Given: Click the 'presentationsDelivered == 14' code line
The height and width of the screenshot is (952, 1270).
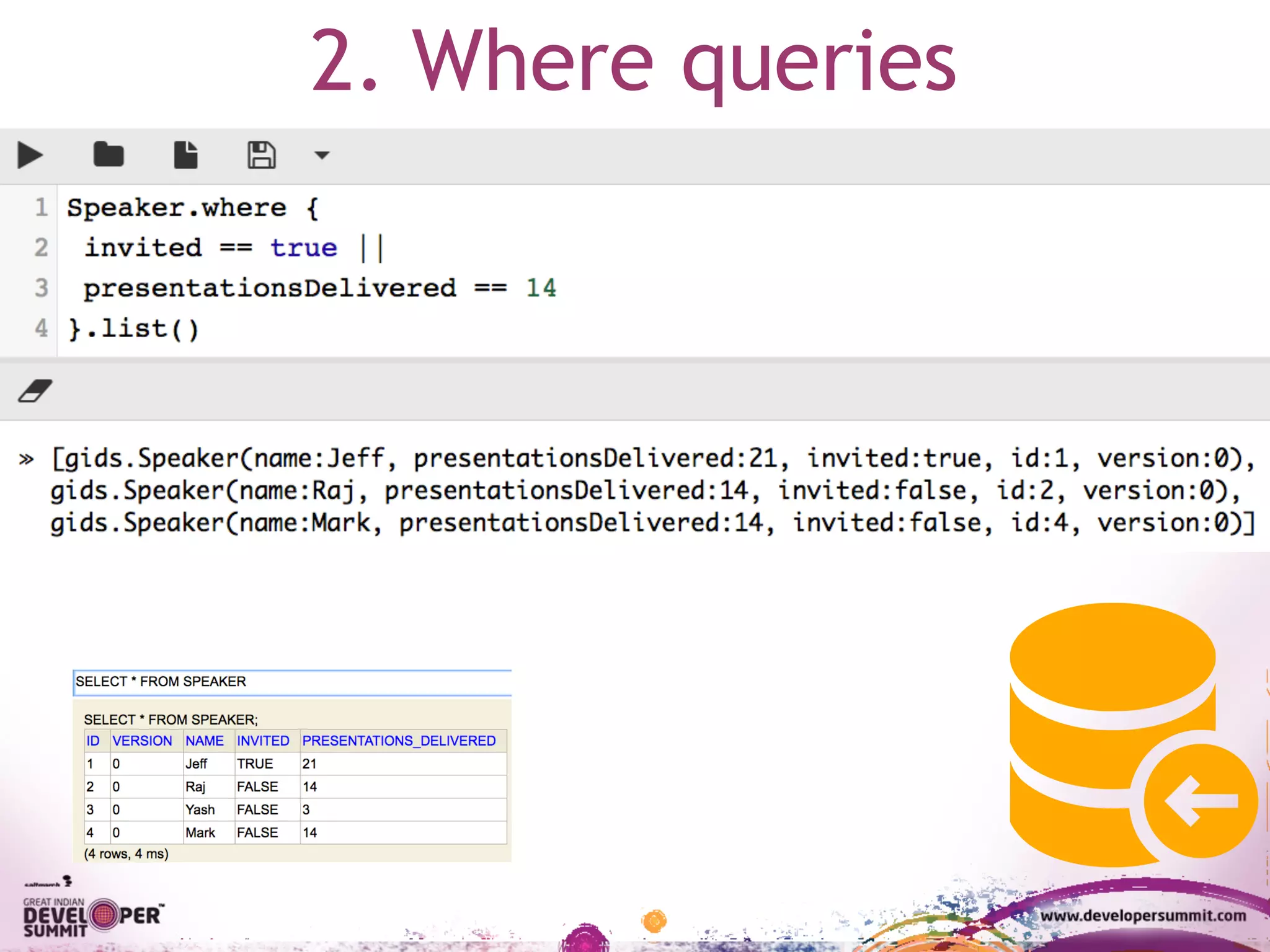Looking at the screenshot, I should pos(320,288).
